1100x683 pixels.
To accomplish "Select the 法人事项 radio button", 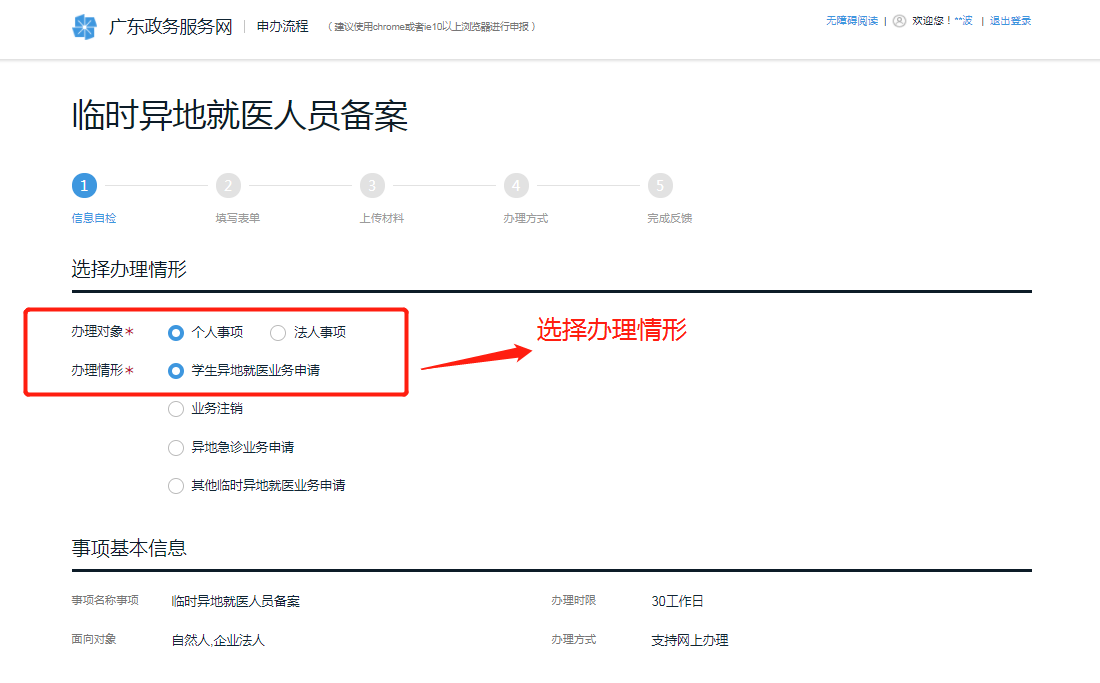I will pyautogui.click(x=278, y=332).
